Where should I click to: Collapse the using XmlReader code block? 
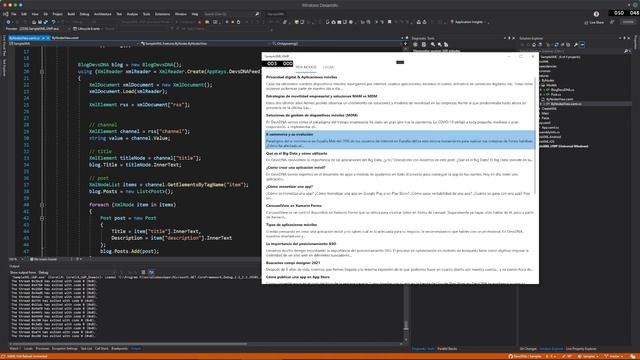click(x=42, y=71)
